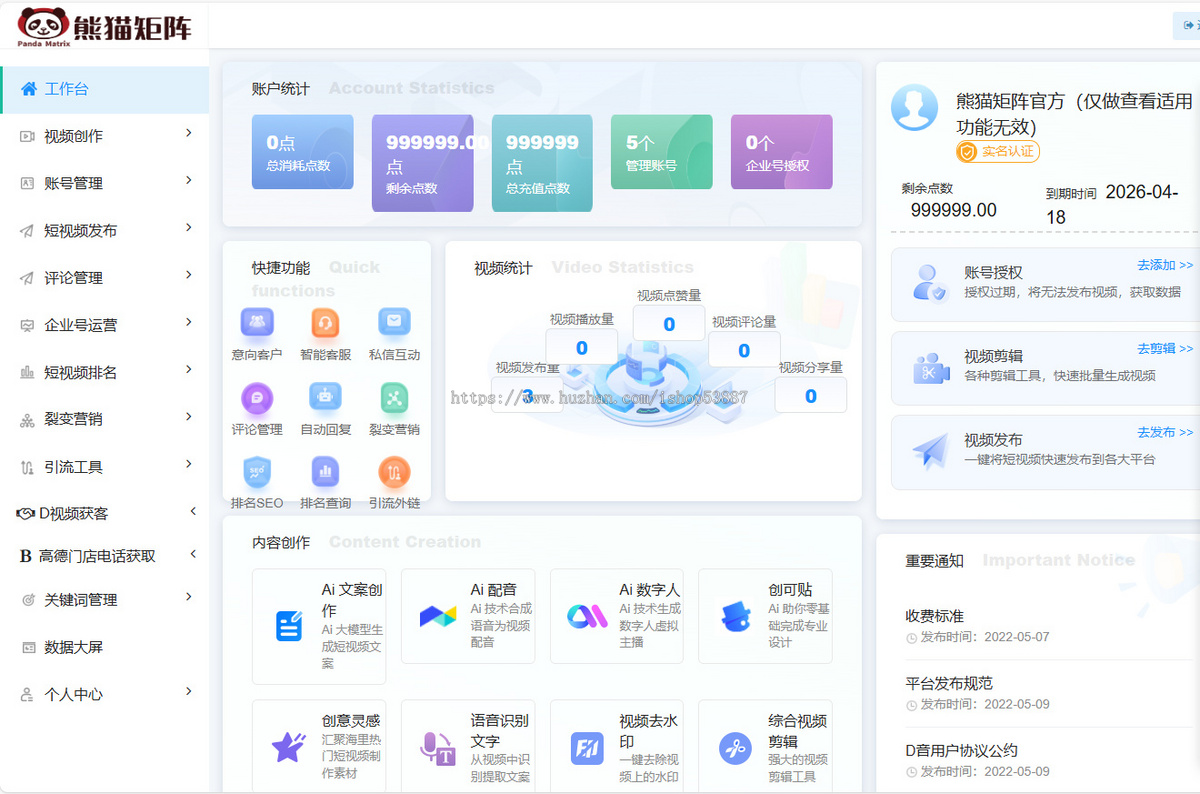Viewport: 1200px width, 794px height.
Task: Click the 视频剪辑 camera scissors icon
Action: point(931,368)
